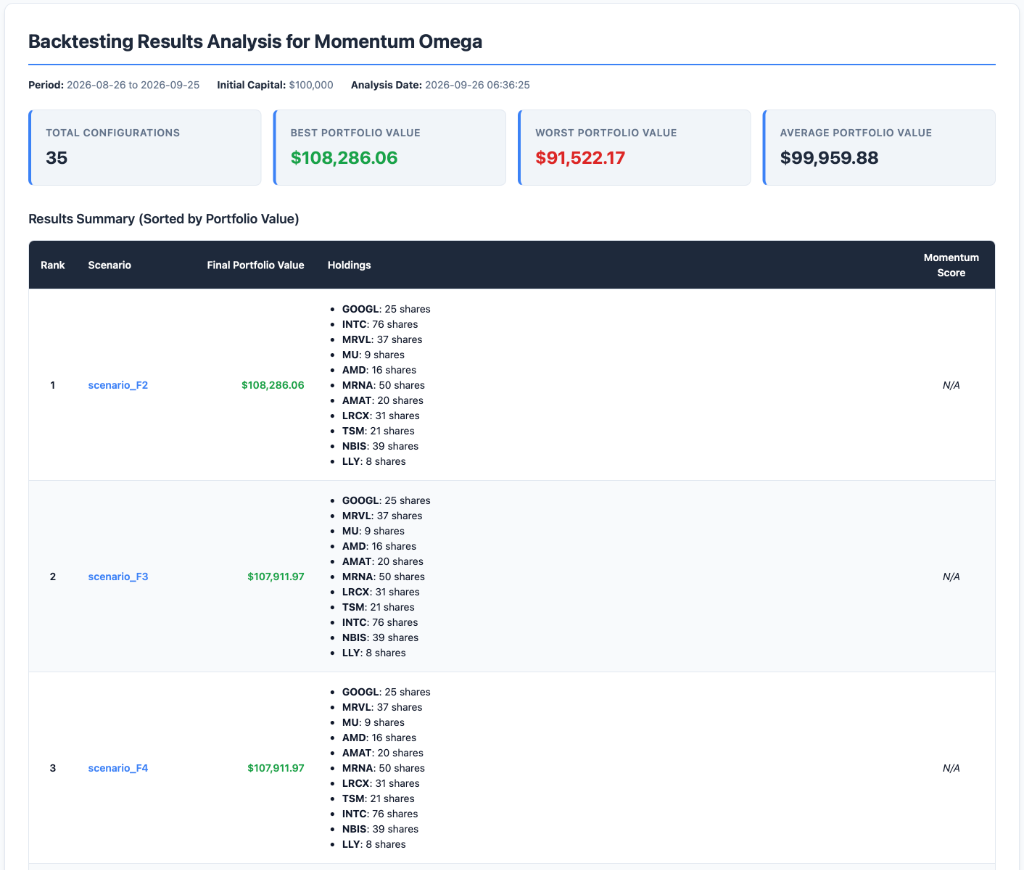
Task: Click LRCX: 31 shares in scenario_F4 row
Action: (381, 783)
